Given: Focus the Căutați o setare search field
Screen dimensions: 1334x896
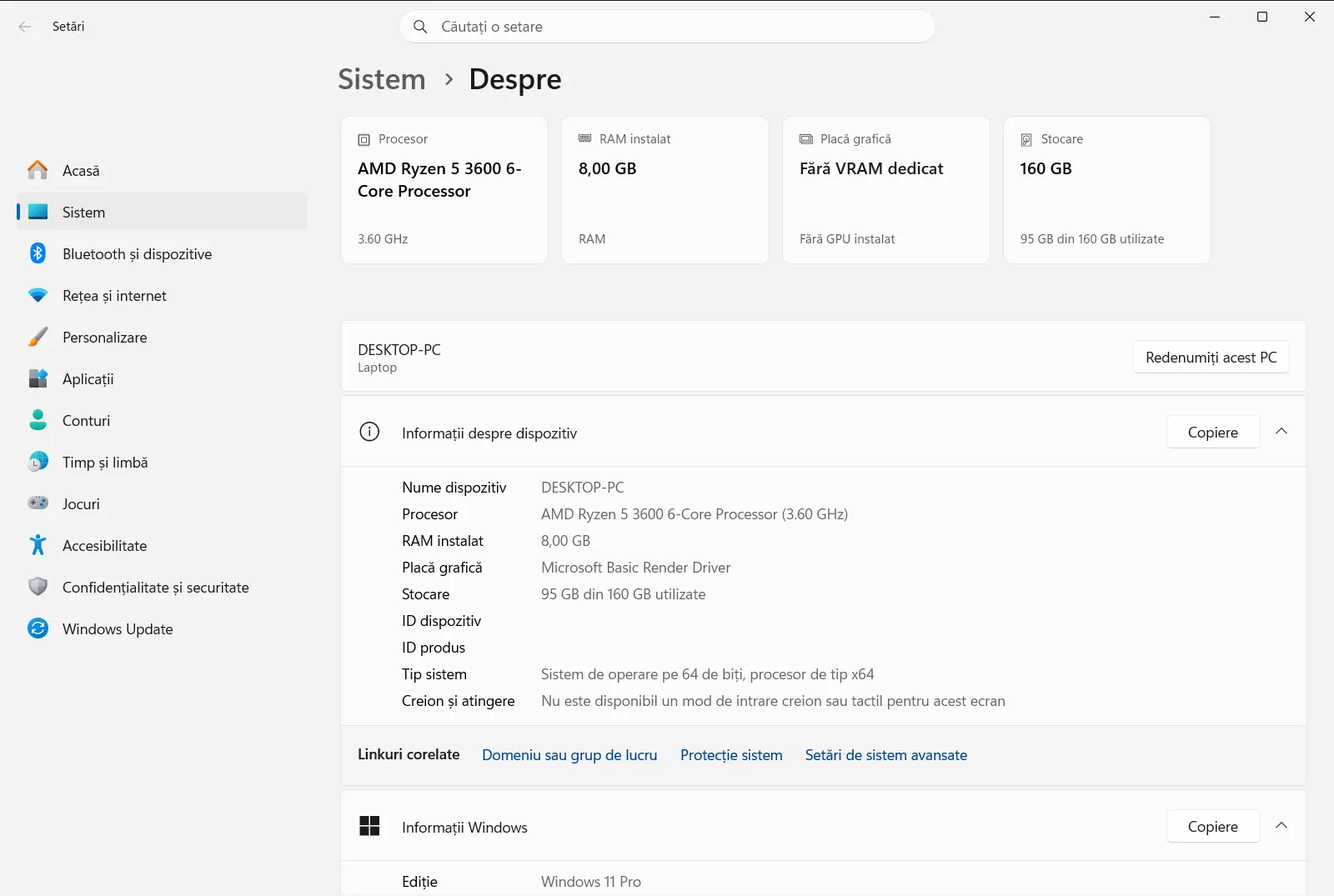Looking at the screenshot, I should click(x=667, y=27).
